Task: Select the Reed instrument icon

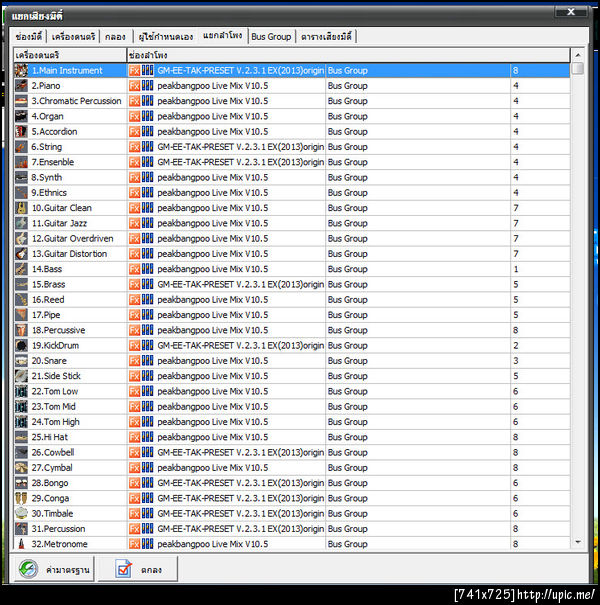Action: (x=21, y=299)
